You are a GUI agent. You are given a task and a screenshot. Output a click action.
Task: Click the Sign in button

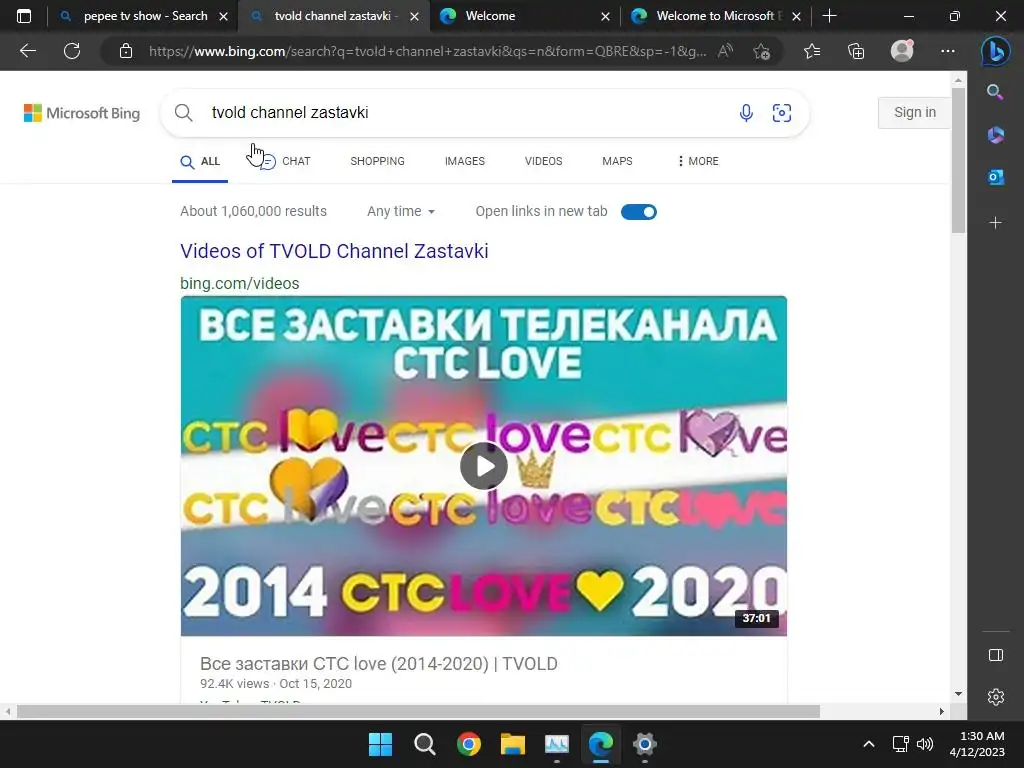[x=914, y=112]
